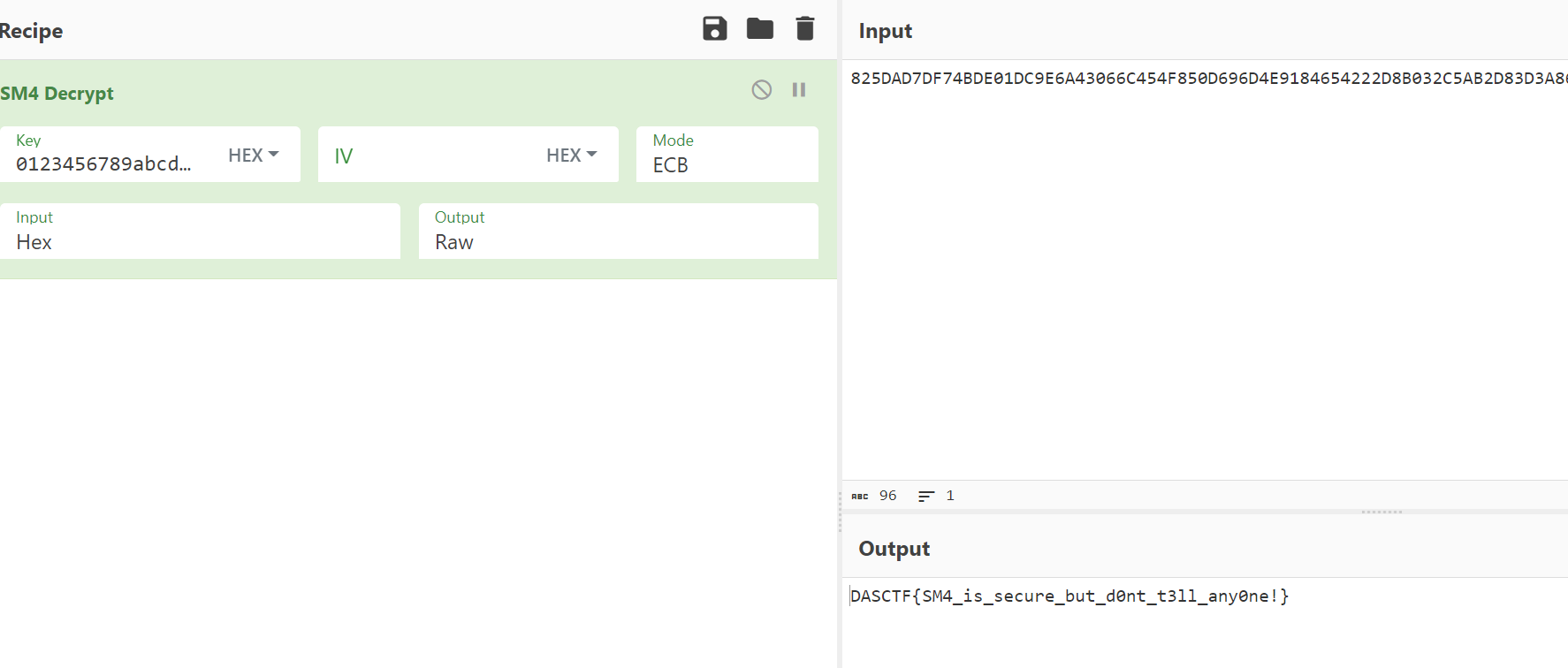The image size is (1568, 668).
Task: Click the IV input field
Action: click(x=424, y=156)
